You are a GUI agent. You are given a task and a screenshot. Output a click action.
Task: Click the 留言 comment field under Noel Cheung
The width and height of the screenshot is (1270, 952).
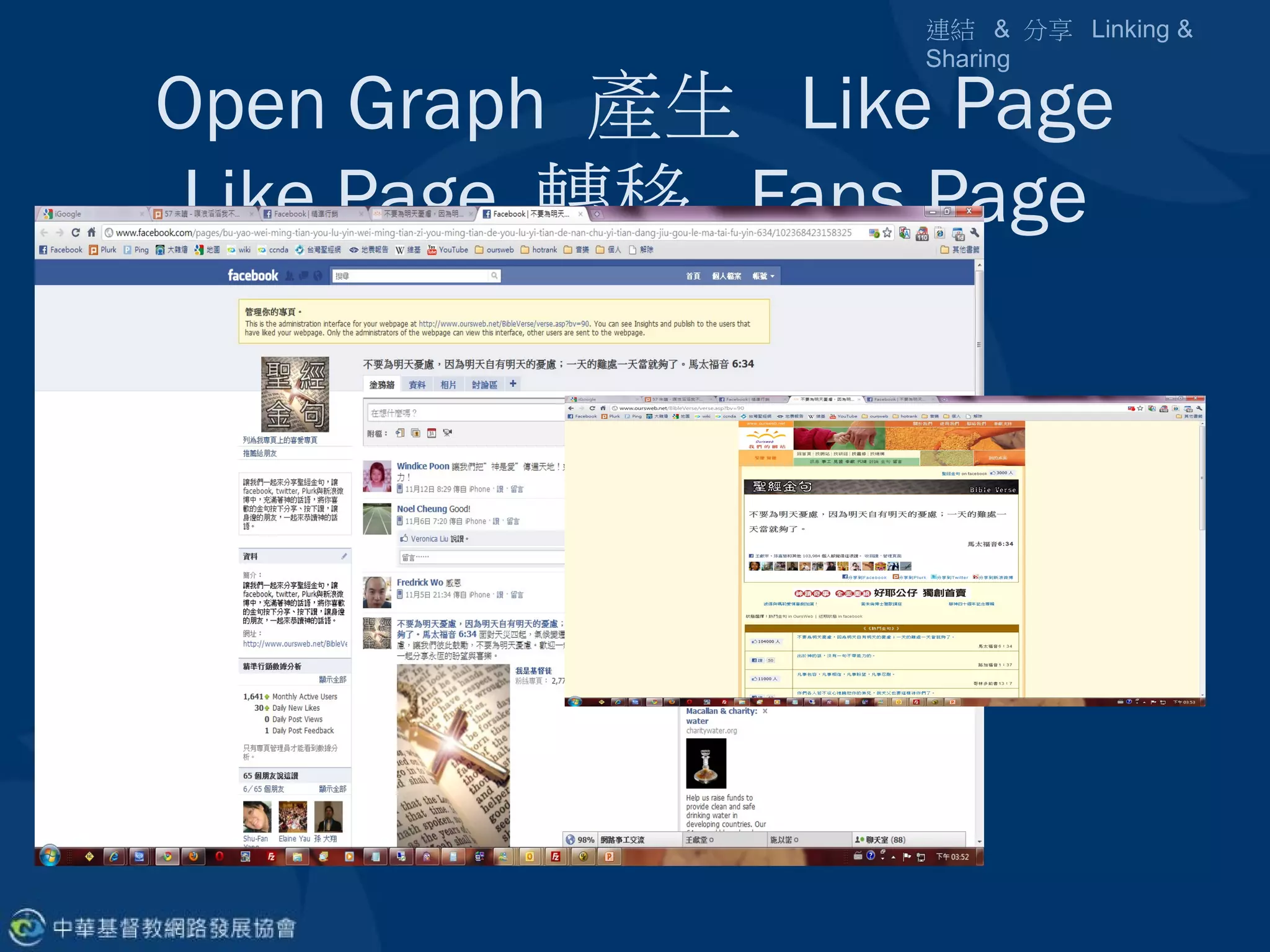[x=482, y=558]
